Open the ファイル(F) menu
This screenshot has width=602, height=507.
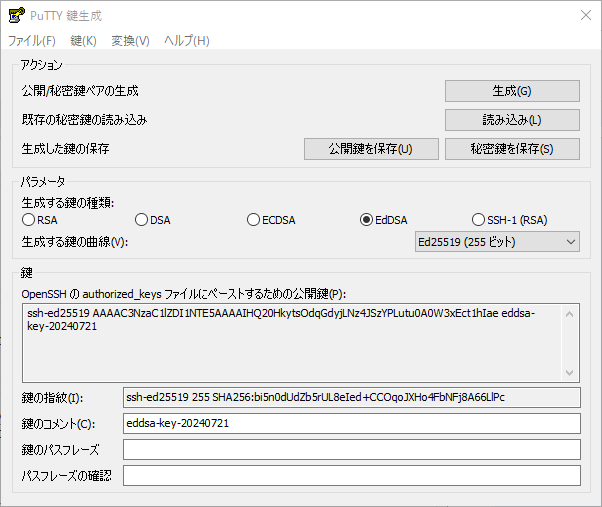pyautogui.click(x=32, y=40)
